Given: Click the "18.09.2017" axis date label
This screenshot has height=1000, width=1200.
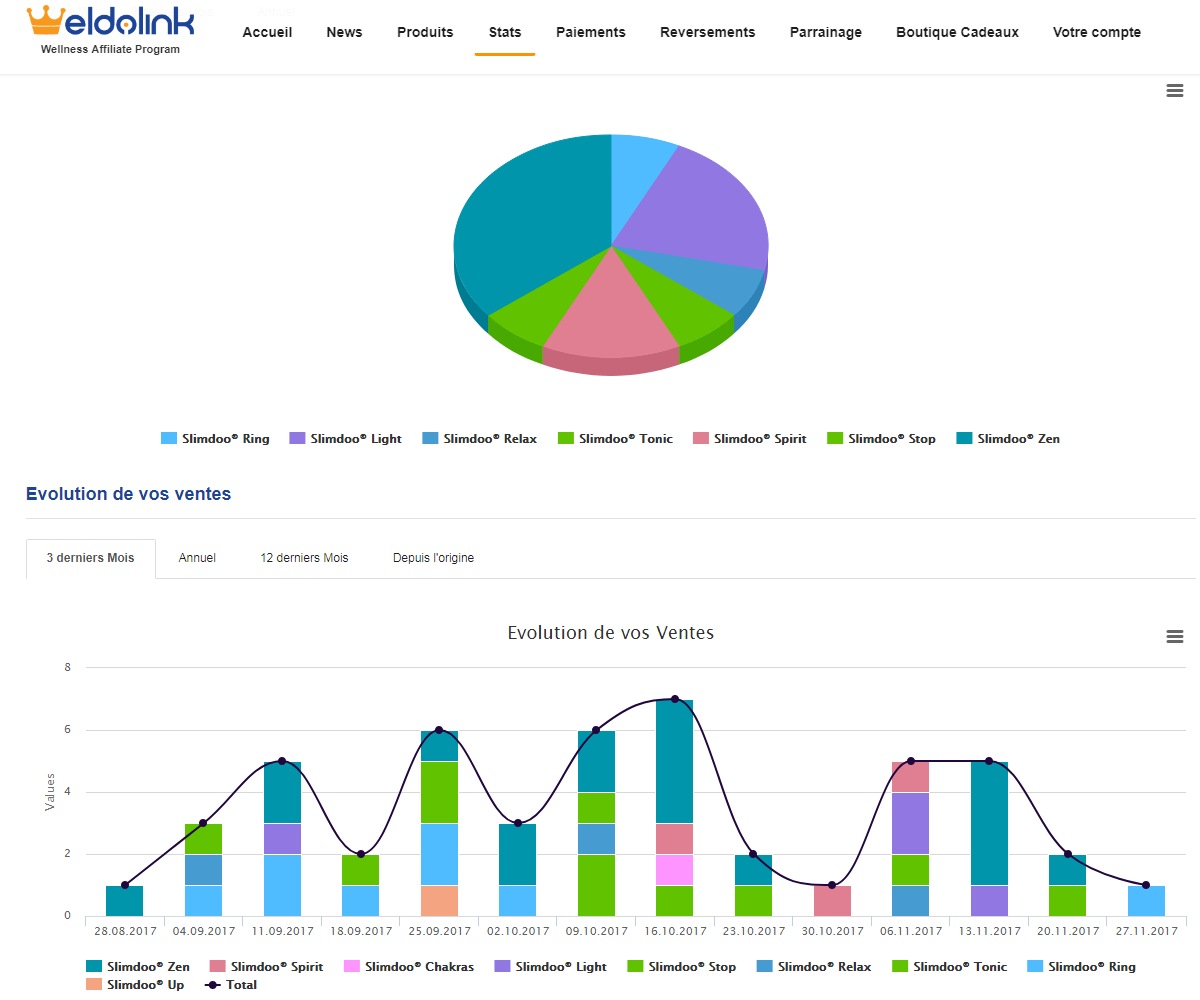Looking at the screenshot, I should [360, 931].
